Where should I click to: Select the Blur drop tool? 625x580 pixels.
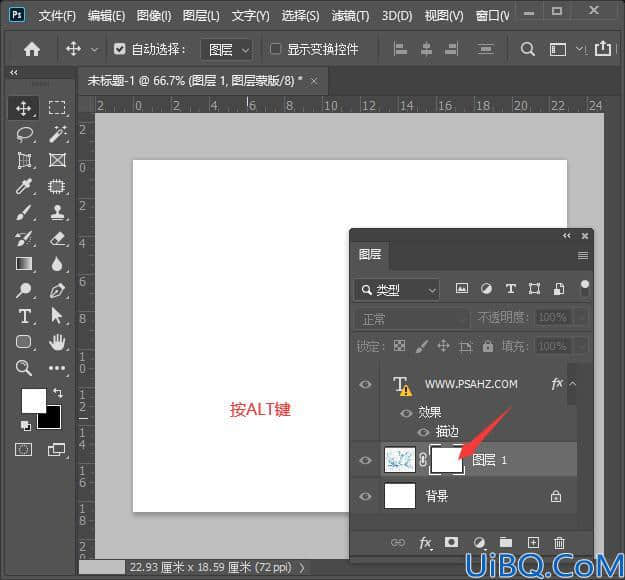(57, 264)
